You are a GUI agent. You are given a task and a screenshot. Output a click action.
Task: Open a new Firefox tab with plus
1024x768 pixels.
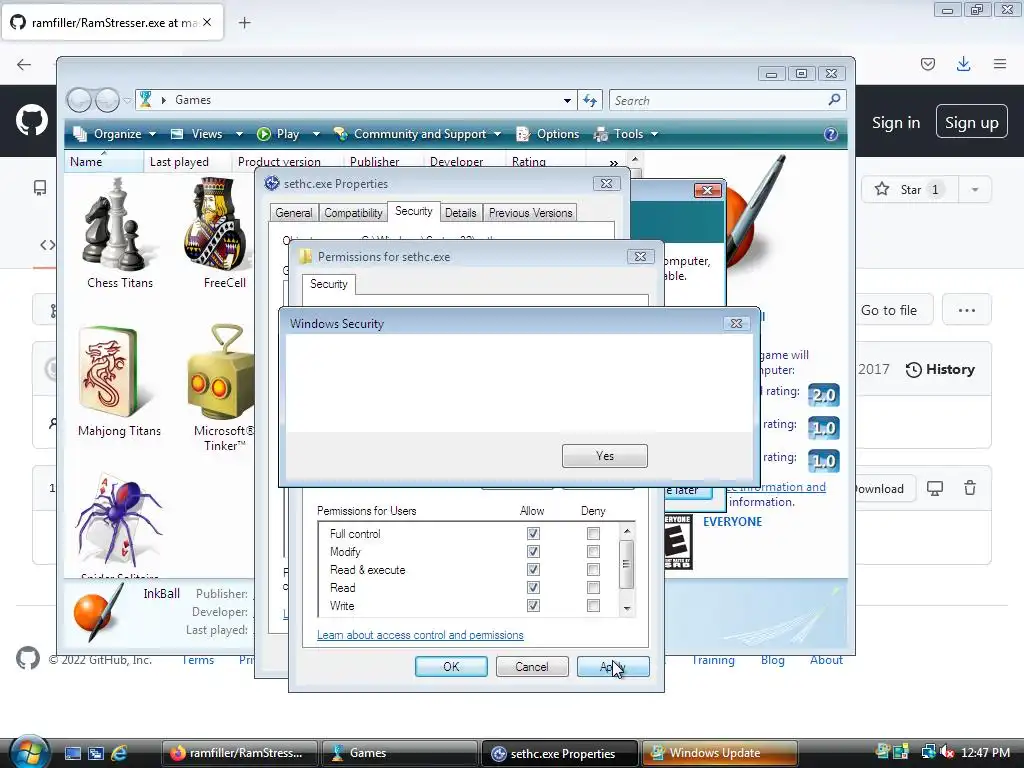click(244, 23)
